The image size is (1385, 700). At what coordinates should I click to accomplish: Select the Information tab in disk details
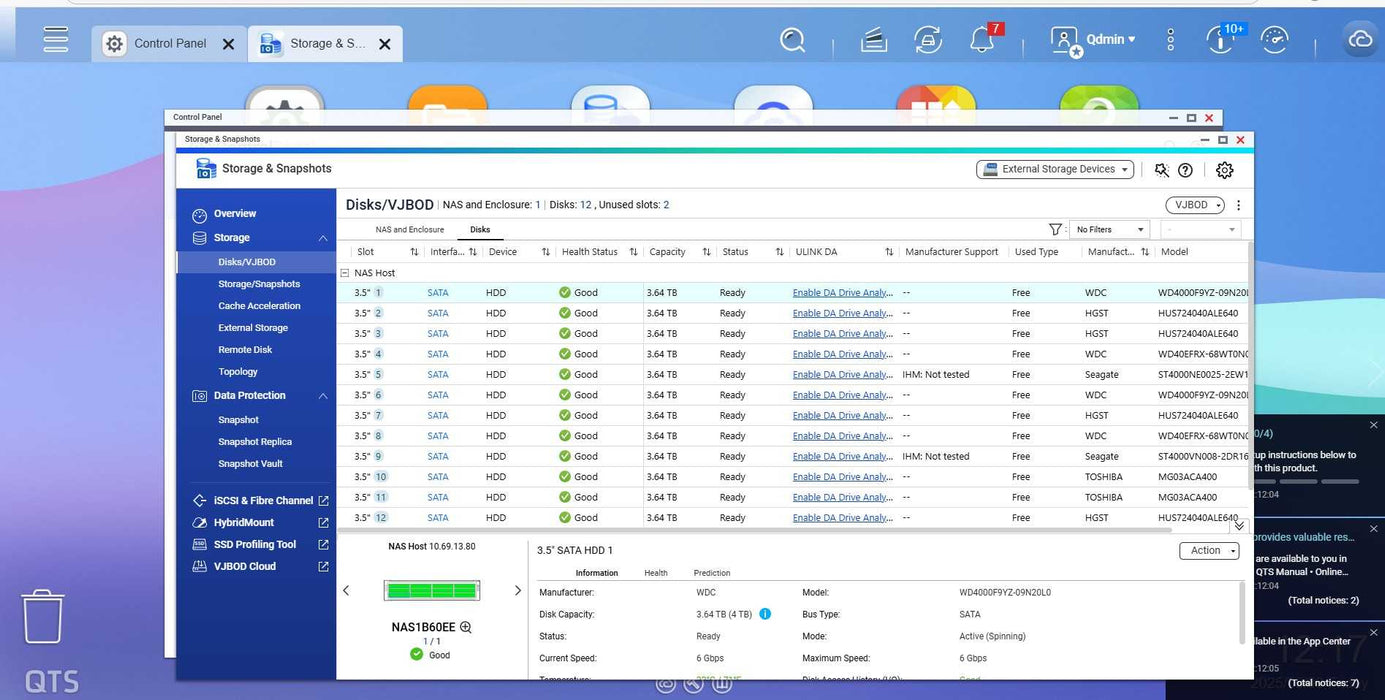[597, 573]
